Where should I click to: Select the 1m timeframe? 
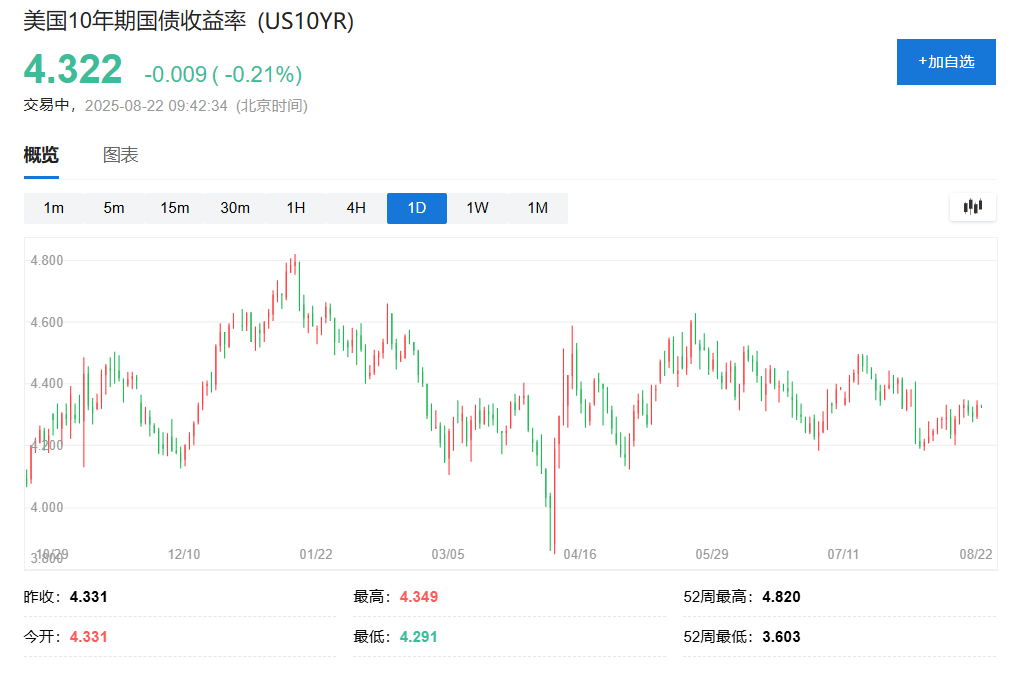coord(53,208)
